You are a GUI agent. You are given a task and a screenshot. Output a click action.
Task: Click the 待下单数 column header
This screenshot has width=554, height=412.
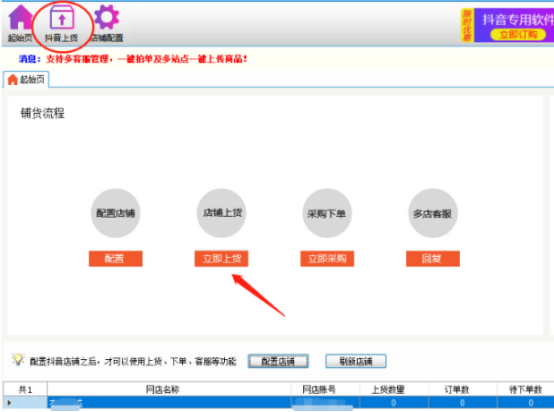coord(525,389)
